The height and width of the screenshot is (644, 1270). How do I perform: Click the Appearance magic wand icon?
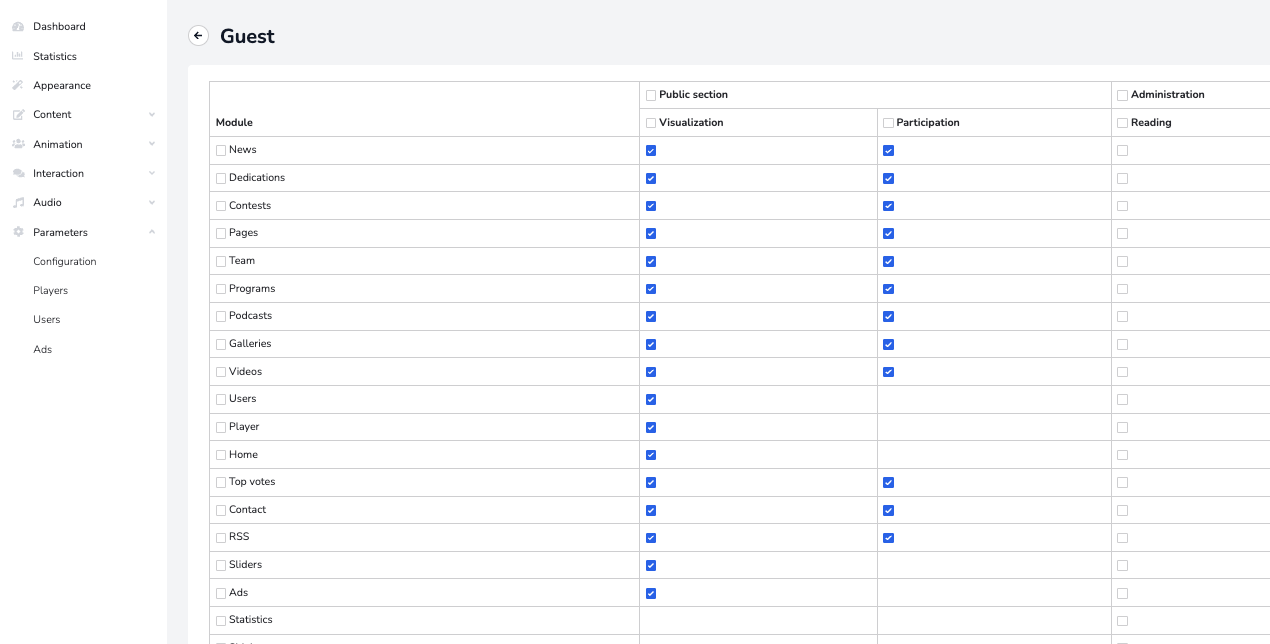point(18,85)
